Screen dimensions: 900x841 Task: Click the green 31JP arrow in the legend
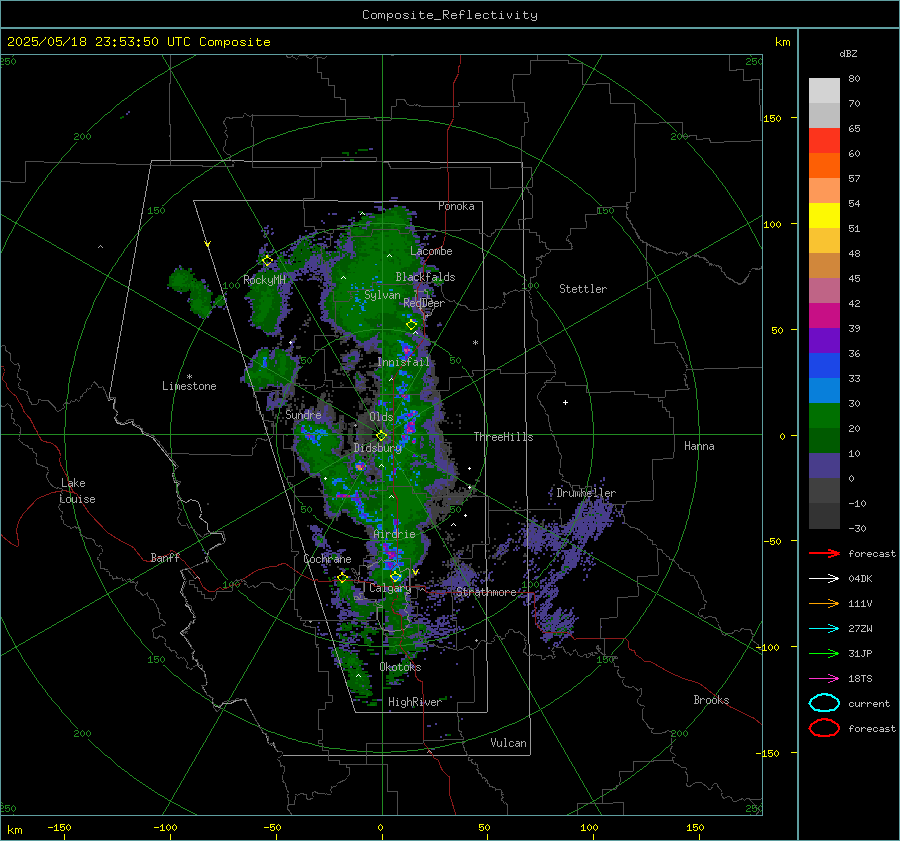click(824, 653)
